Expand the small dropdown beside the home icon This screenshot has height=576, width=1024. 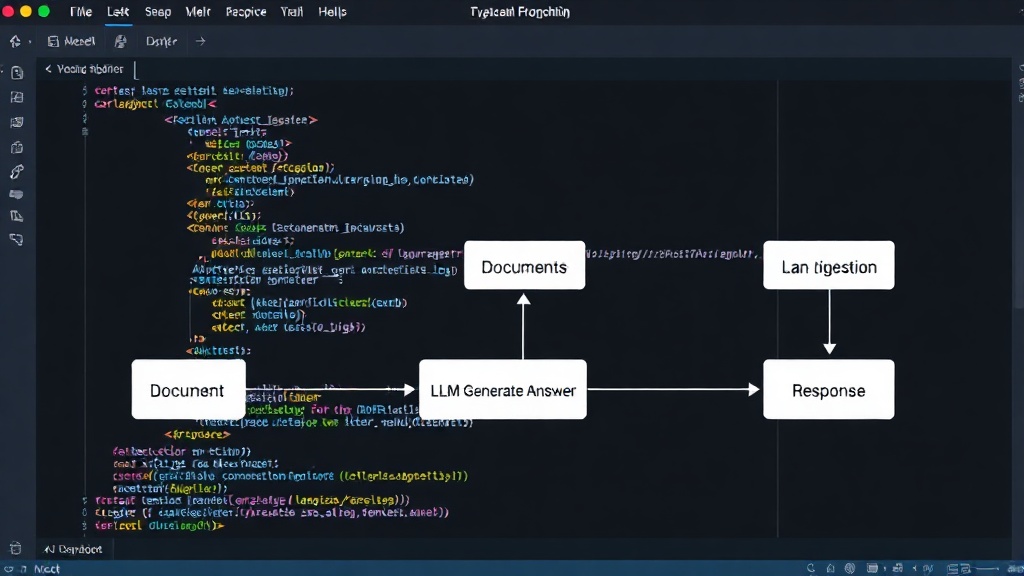click(30, 42)
